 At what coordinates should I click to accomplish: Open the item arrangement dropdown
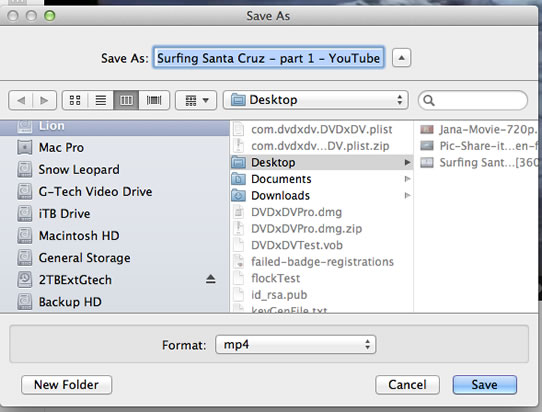click(x=196, y=100)
